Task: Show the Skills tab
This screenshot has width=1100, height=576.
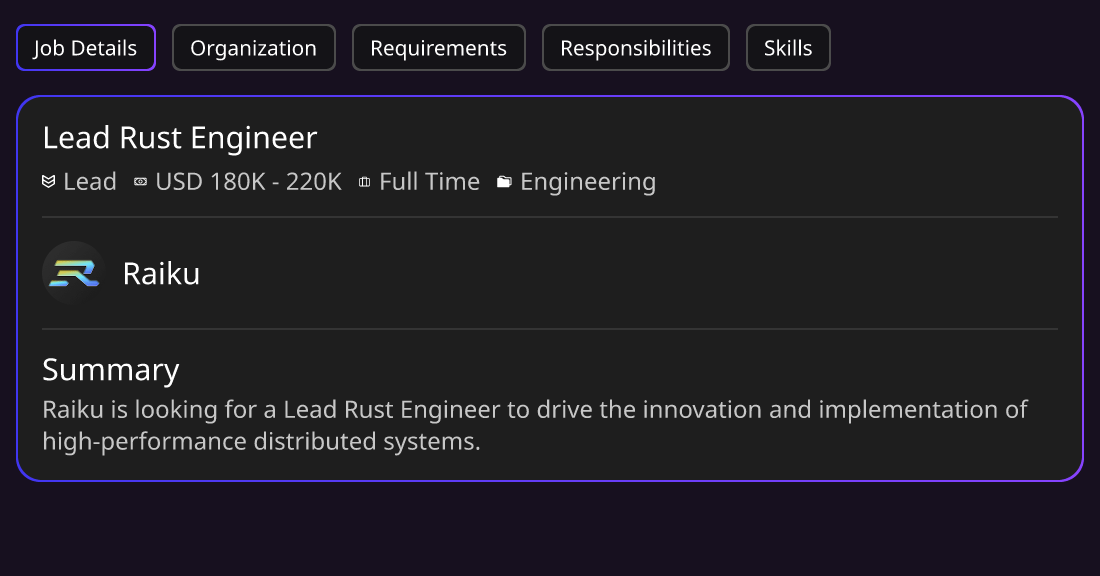Action: click(788, 48)
